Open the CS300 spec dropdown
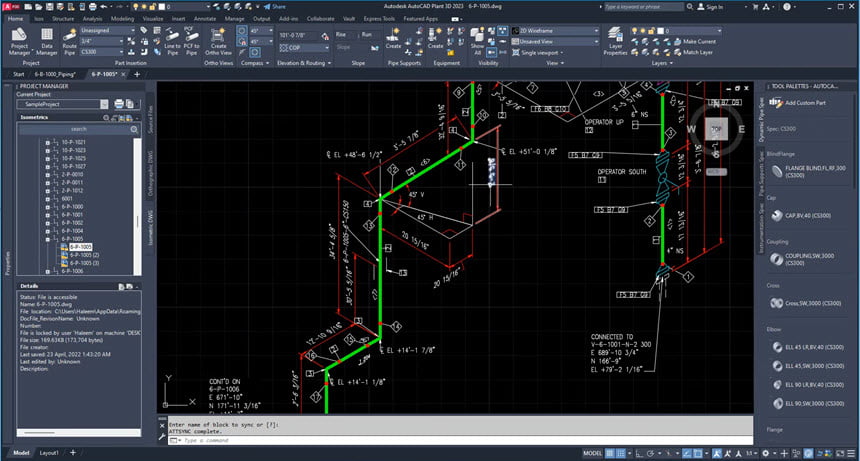Viewport: 860px width, 461px height. point(102,52)
